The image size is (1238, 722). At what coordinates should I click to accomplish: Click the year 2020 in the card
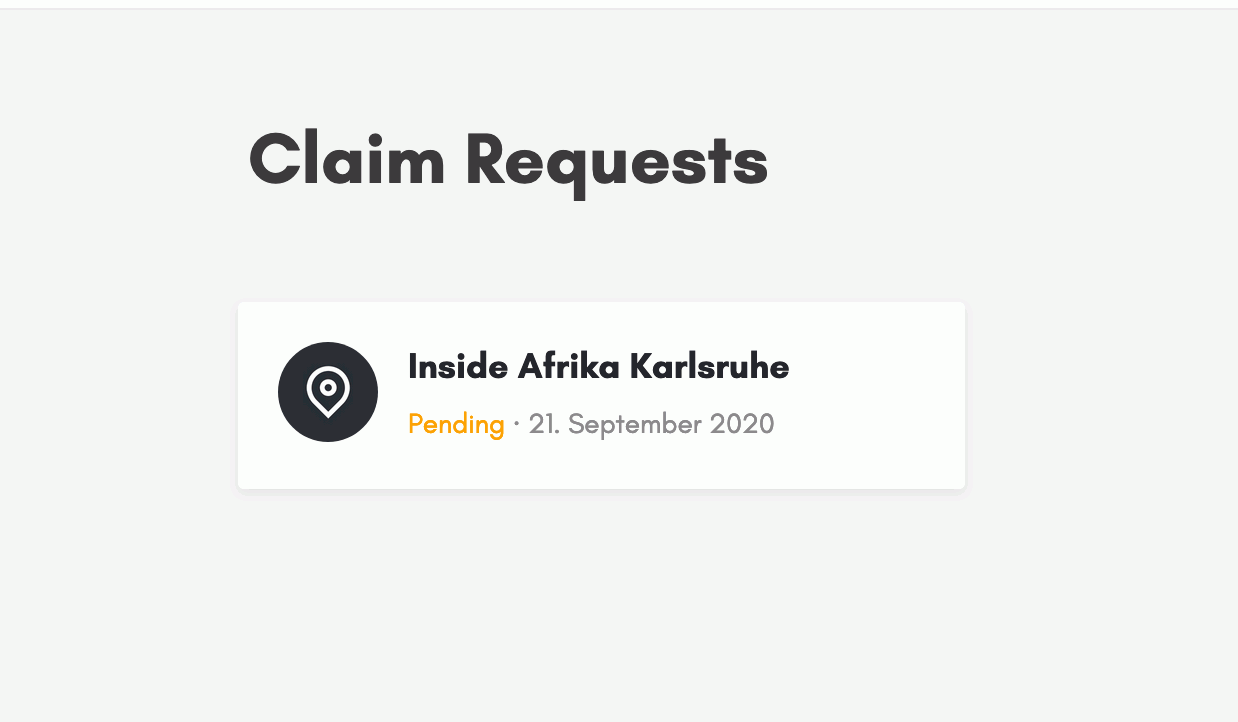(x=742, y=424)
